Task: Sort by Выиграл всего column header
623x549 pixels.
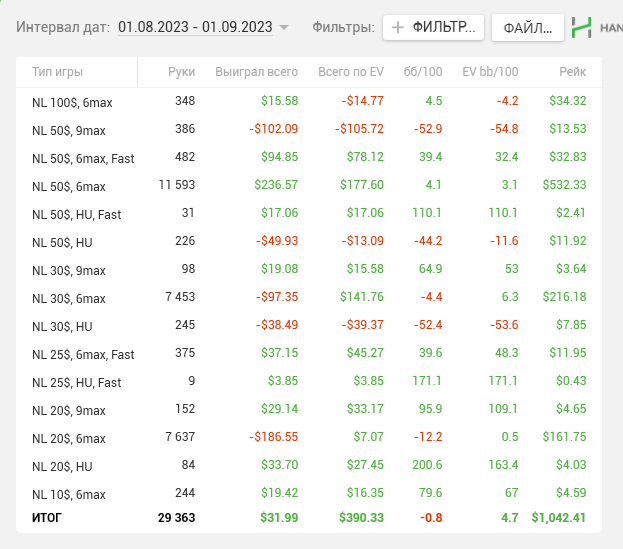Action: pyautogui.click(x=256, y=72)
